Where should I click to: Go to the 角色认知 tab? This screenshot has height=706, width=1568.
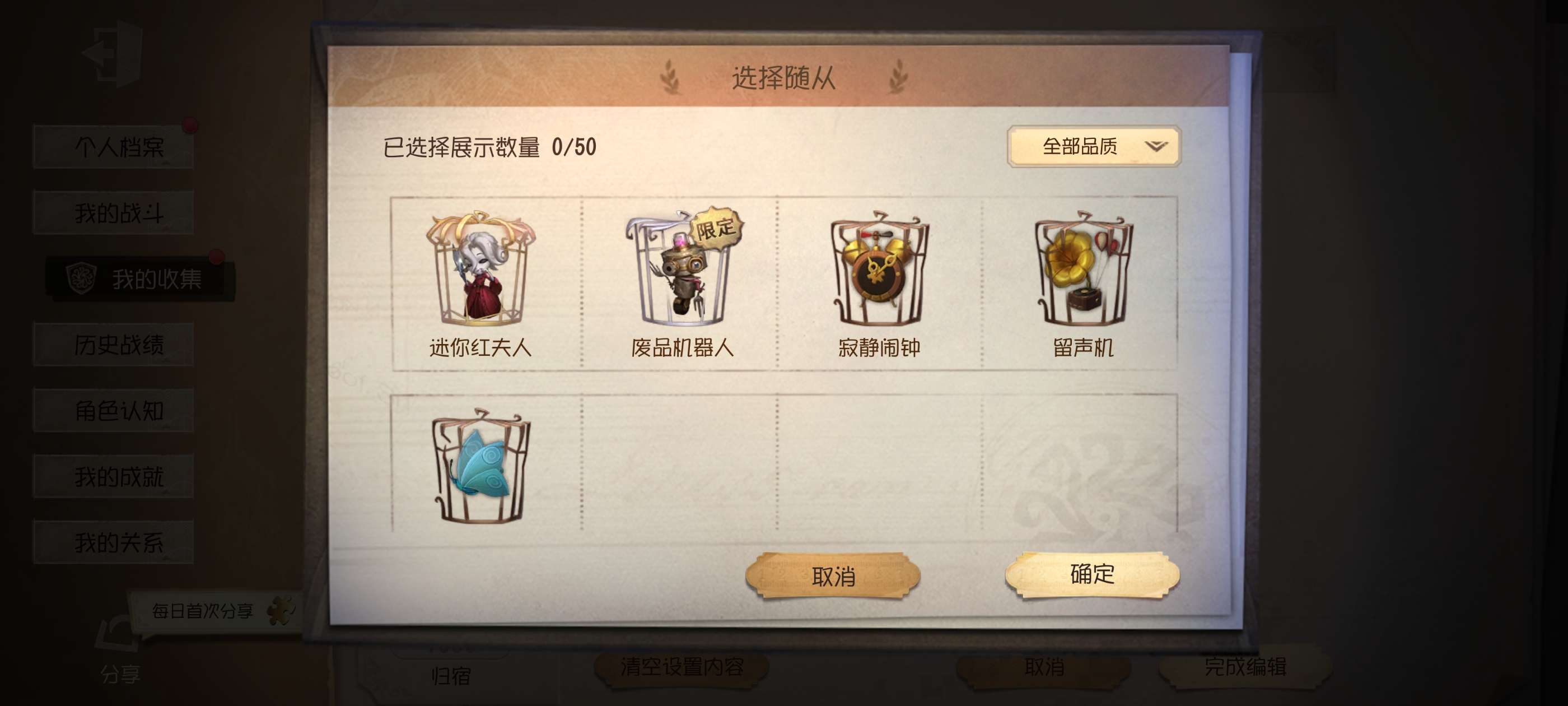pyautogui.click(x=114, y=411)
